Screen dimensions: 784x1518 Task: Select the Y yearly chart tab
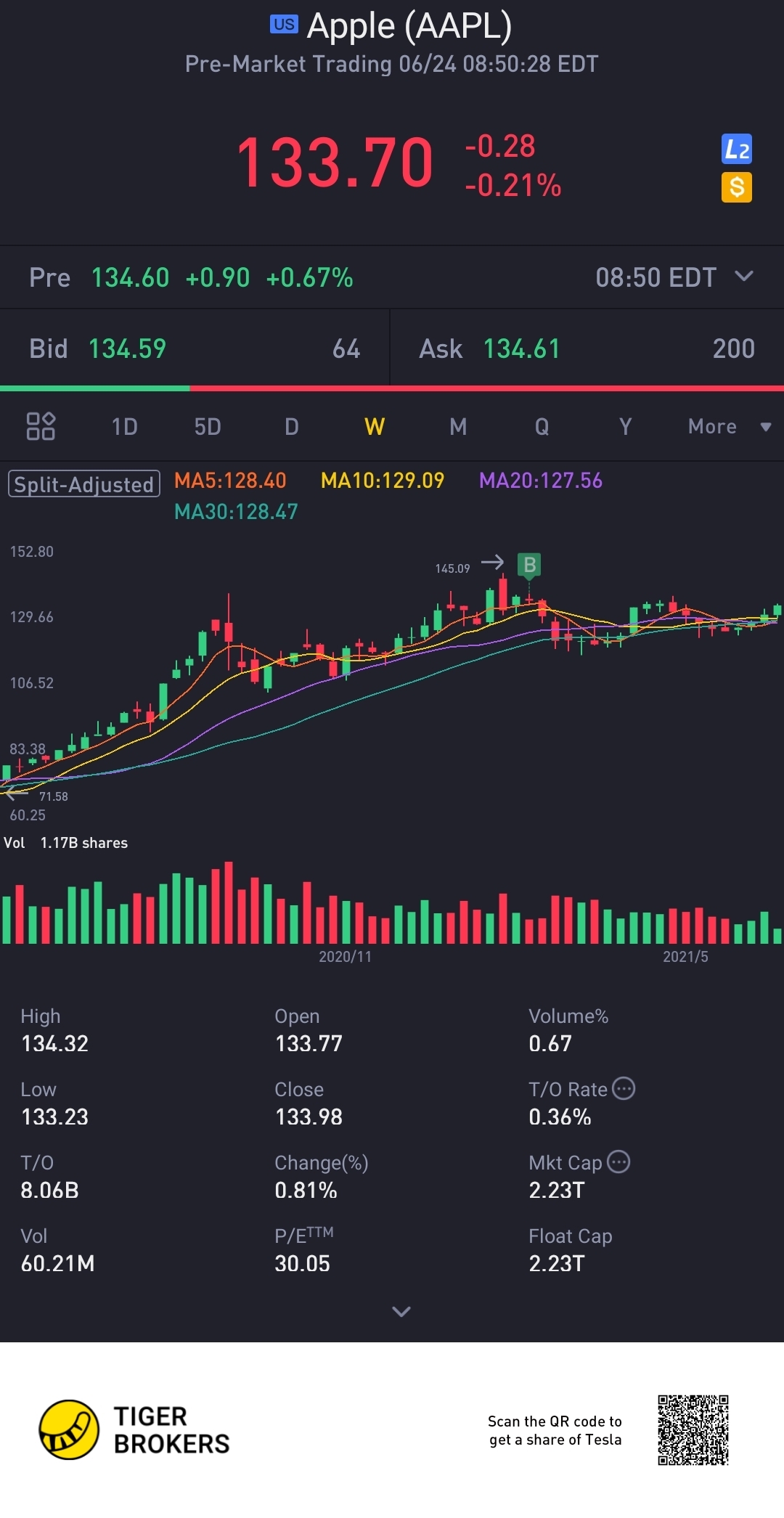point(625,426)
